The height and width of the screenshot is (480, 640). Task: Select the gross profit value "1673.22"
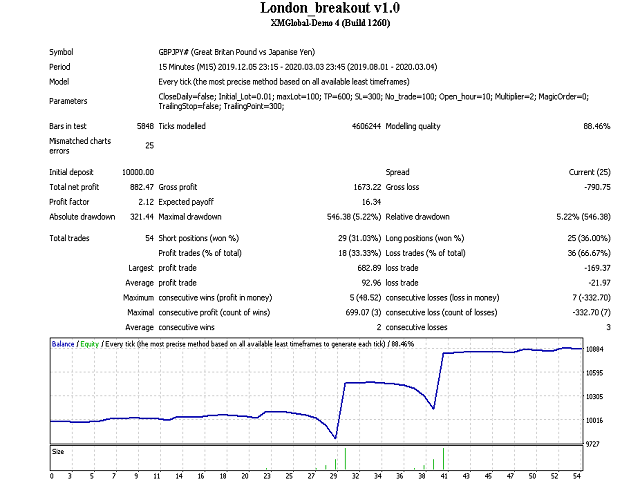(367, 187)
